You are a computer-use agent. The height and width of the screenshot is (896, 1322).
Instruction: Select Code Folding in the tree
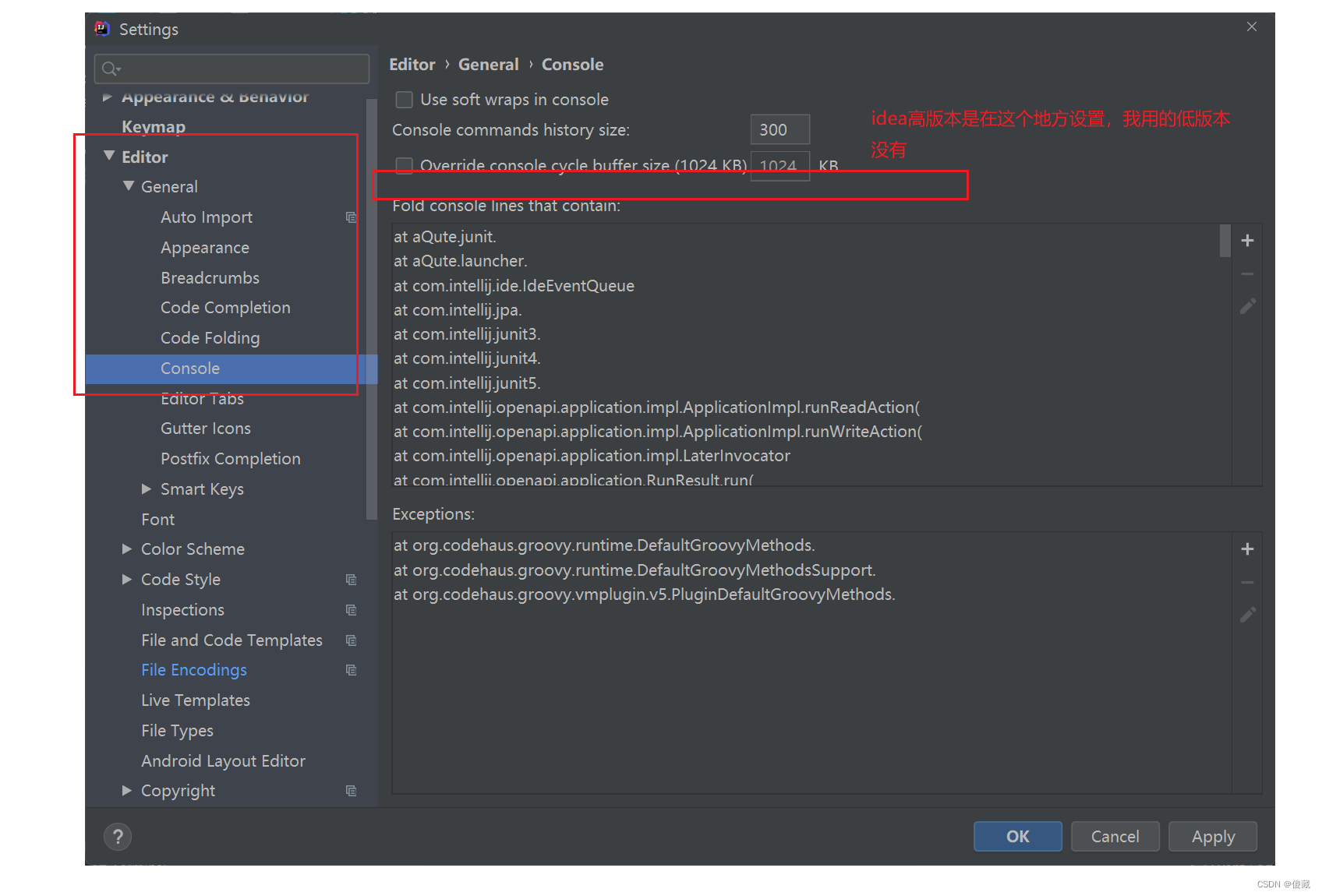pyautogui.click(x=210, y=338)
